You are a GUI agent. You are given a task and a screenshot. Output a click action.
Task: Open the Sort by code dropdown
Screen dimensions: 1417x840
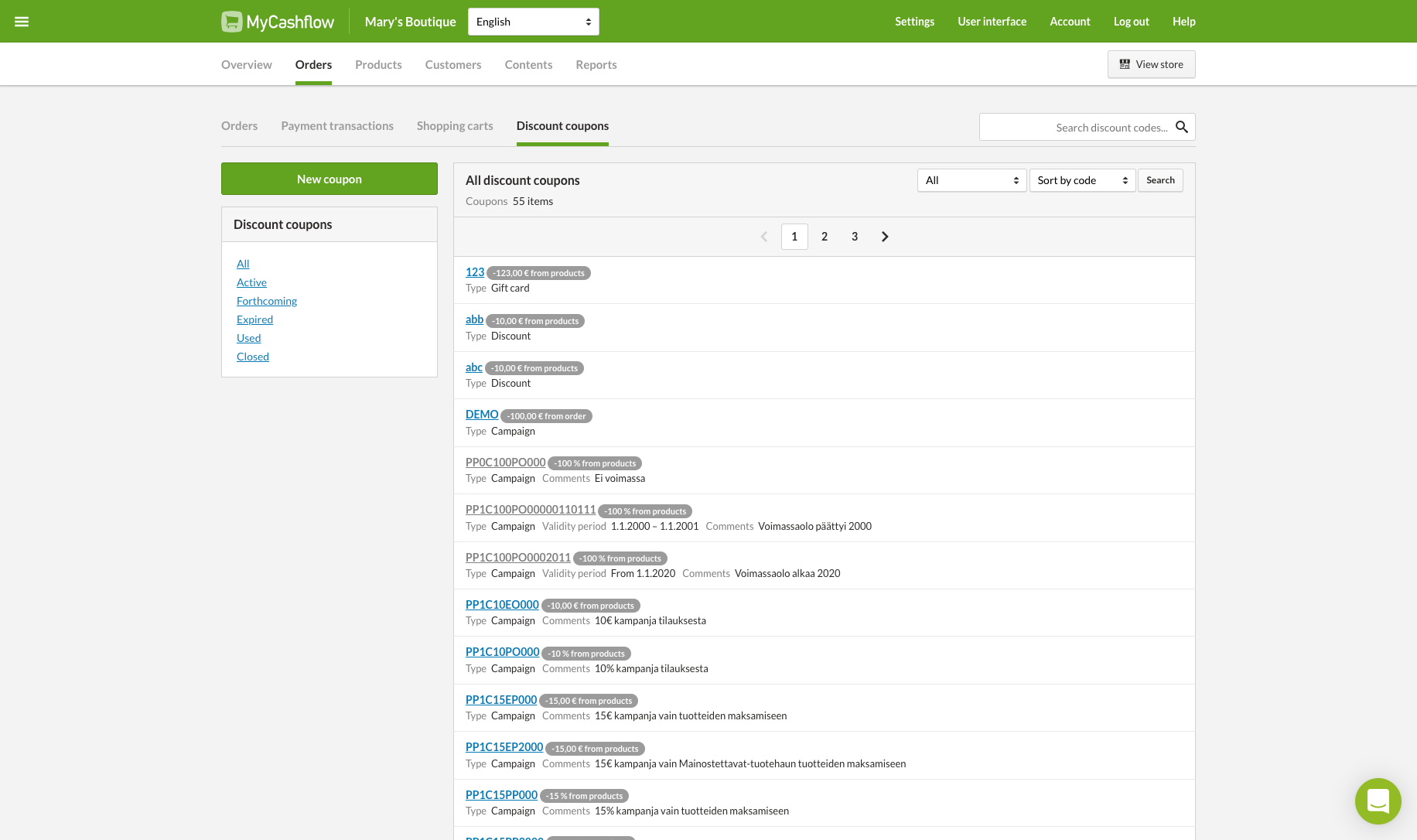[1081, 180]
